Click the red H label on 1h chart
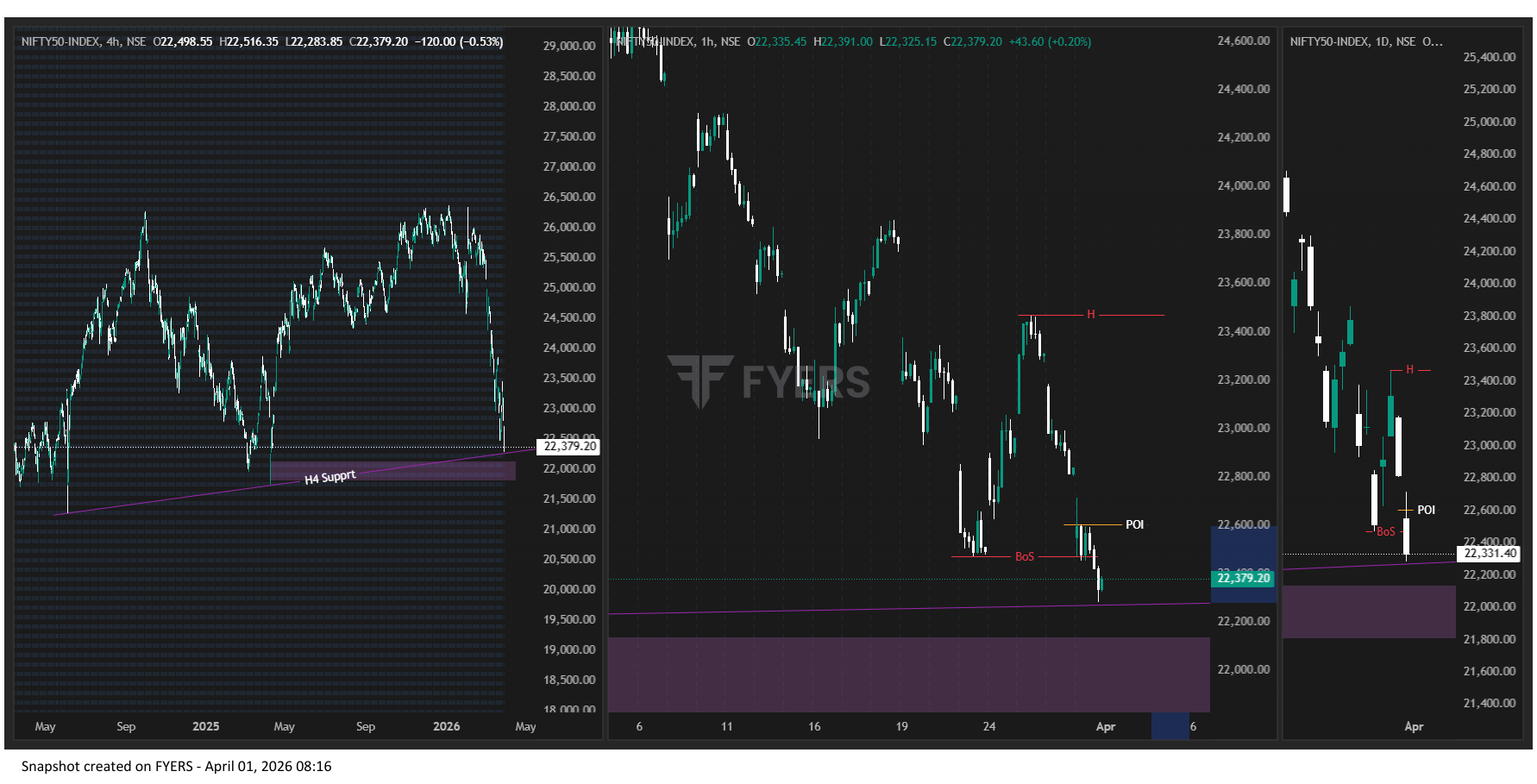Screen dimensions: 1537x784 (1090, 315)
